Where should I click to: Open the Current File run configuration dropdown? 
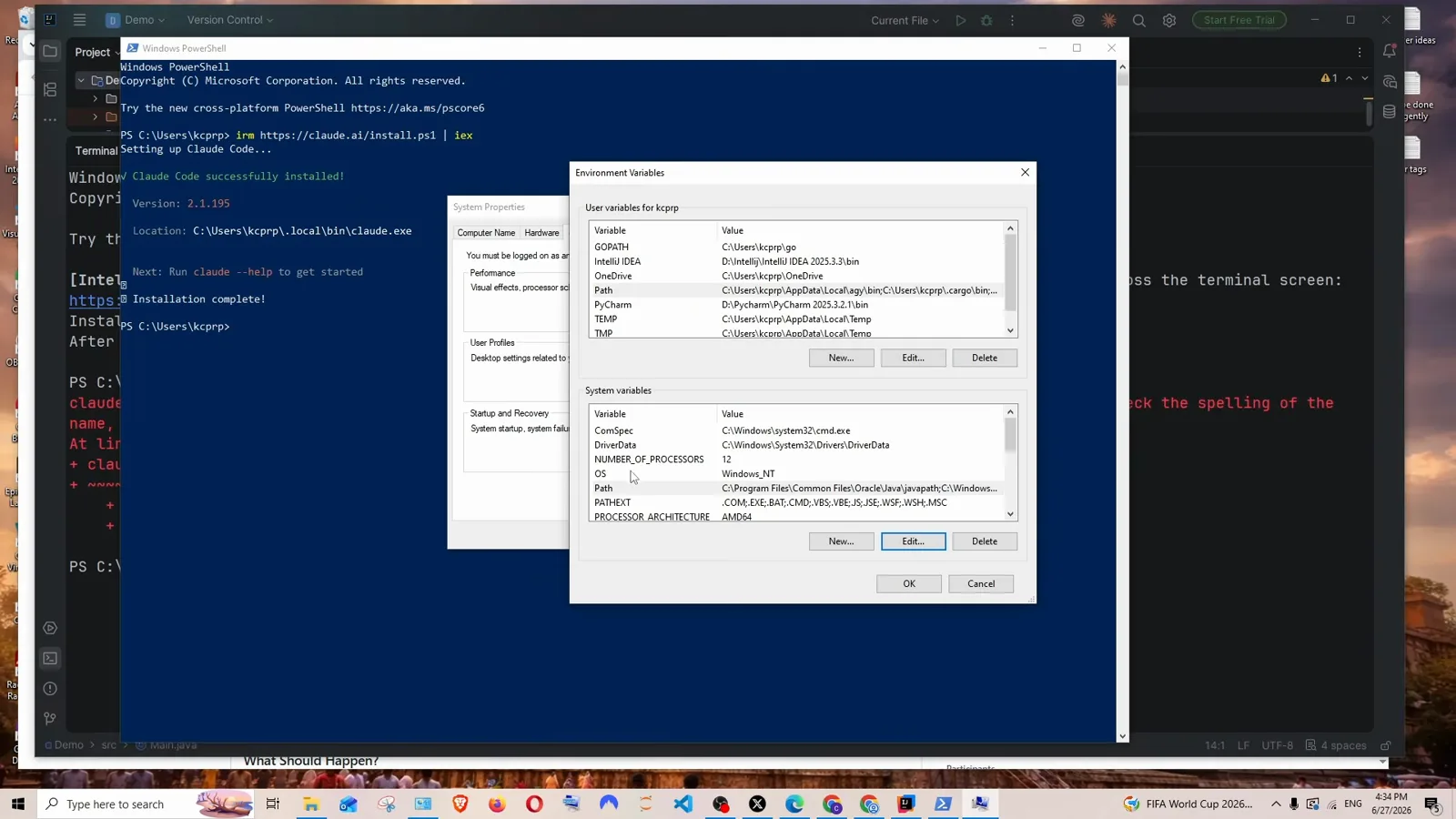tap(905, 20)
